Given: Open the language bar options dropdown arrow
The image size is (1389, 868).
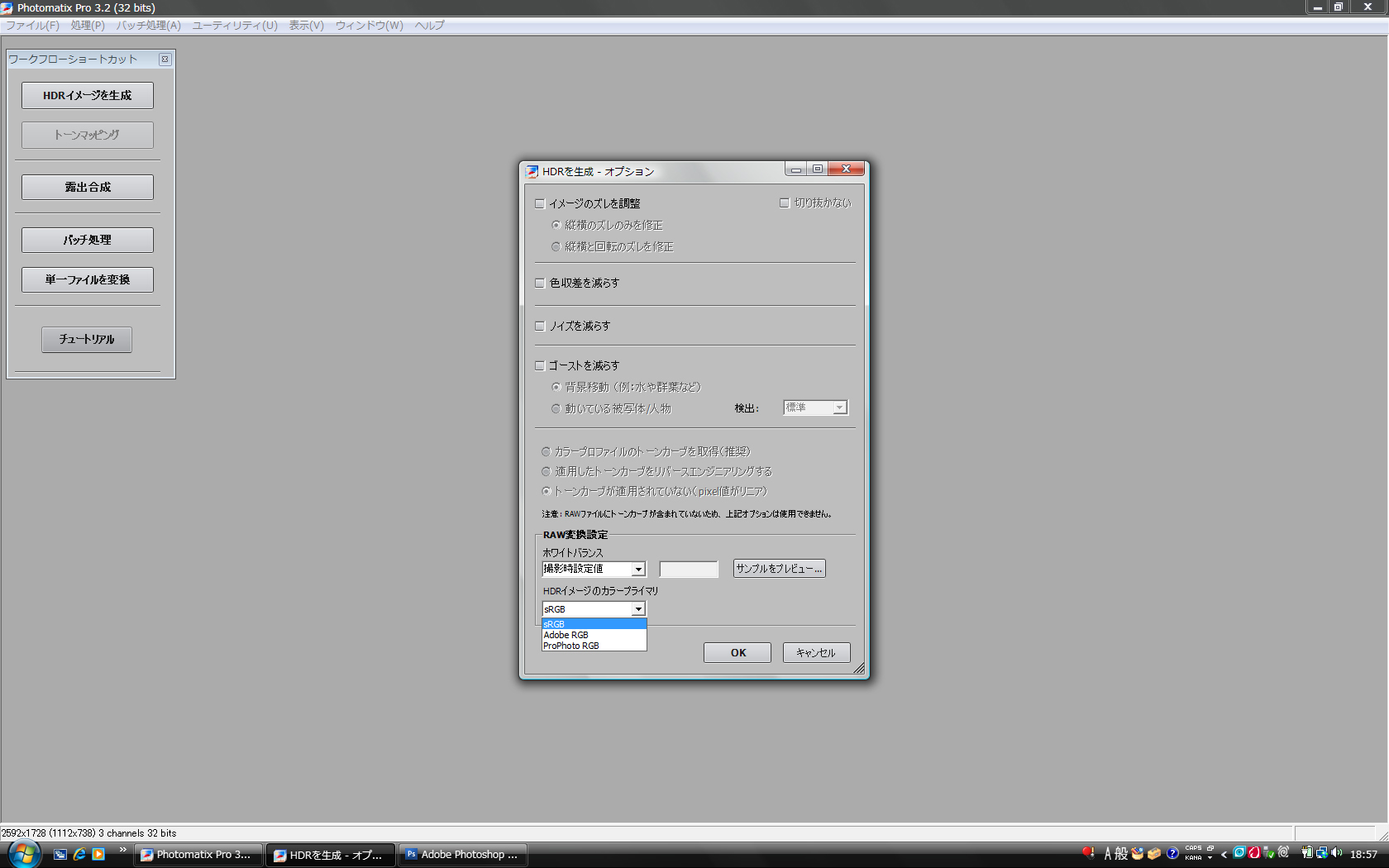Looking at the screenshot, I should [x=1210, y=858].
